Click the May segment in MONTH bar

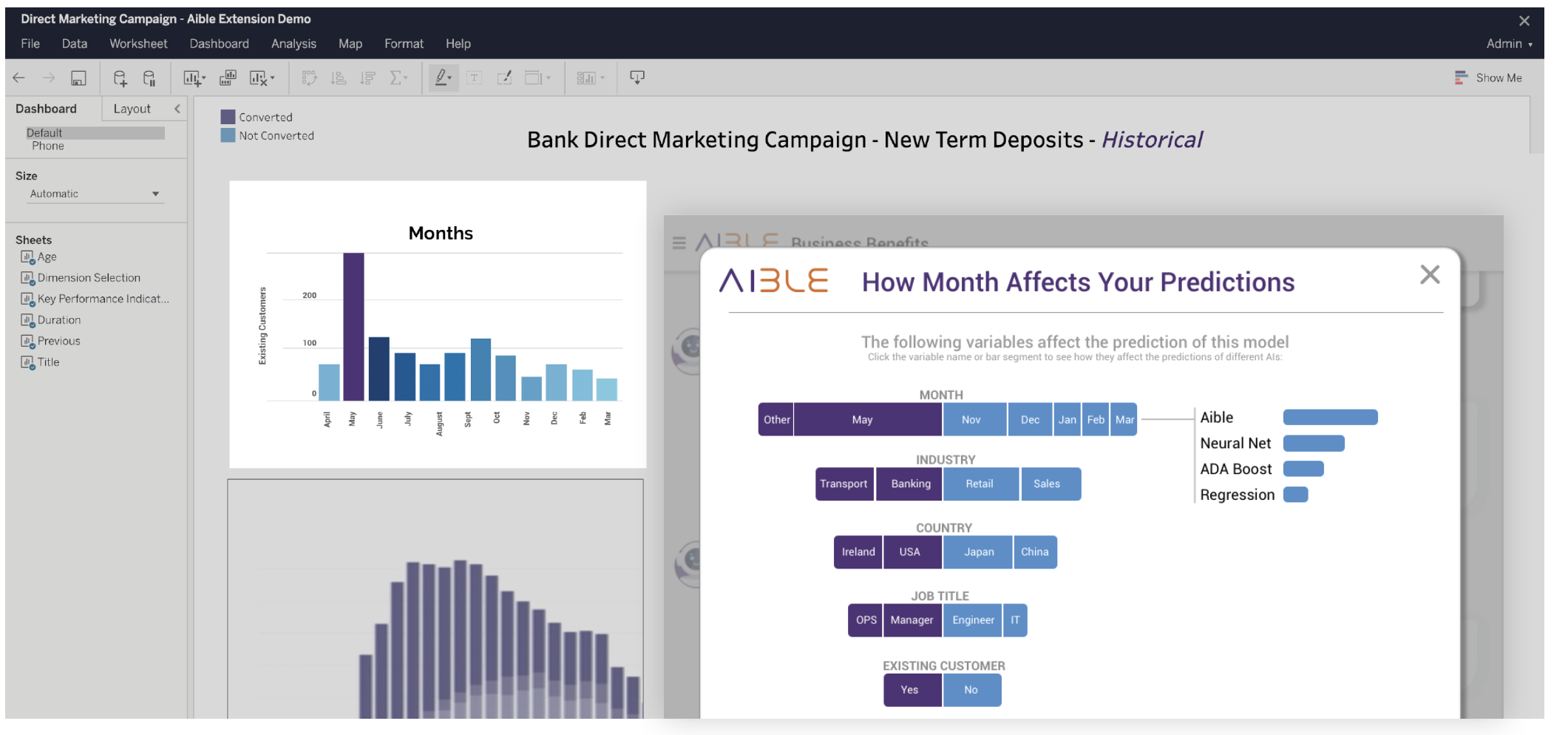(x=868, y=419)
